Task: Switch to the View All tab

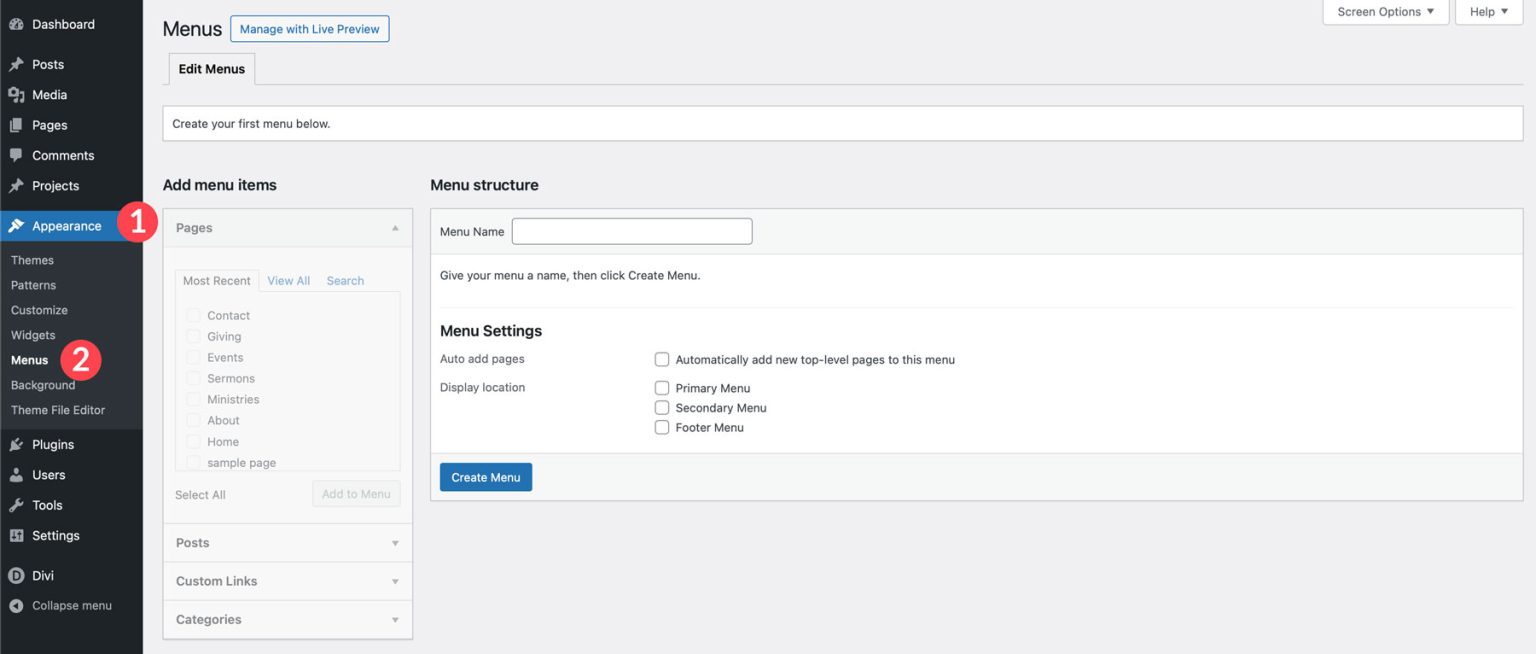Action: click(x=288, y=280)
